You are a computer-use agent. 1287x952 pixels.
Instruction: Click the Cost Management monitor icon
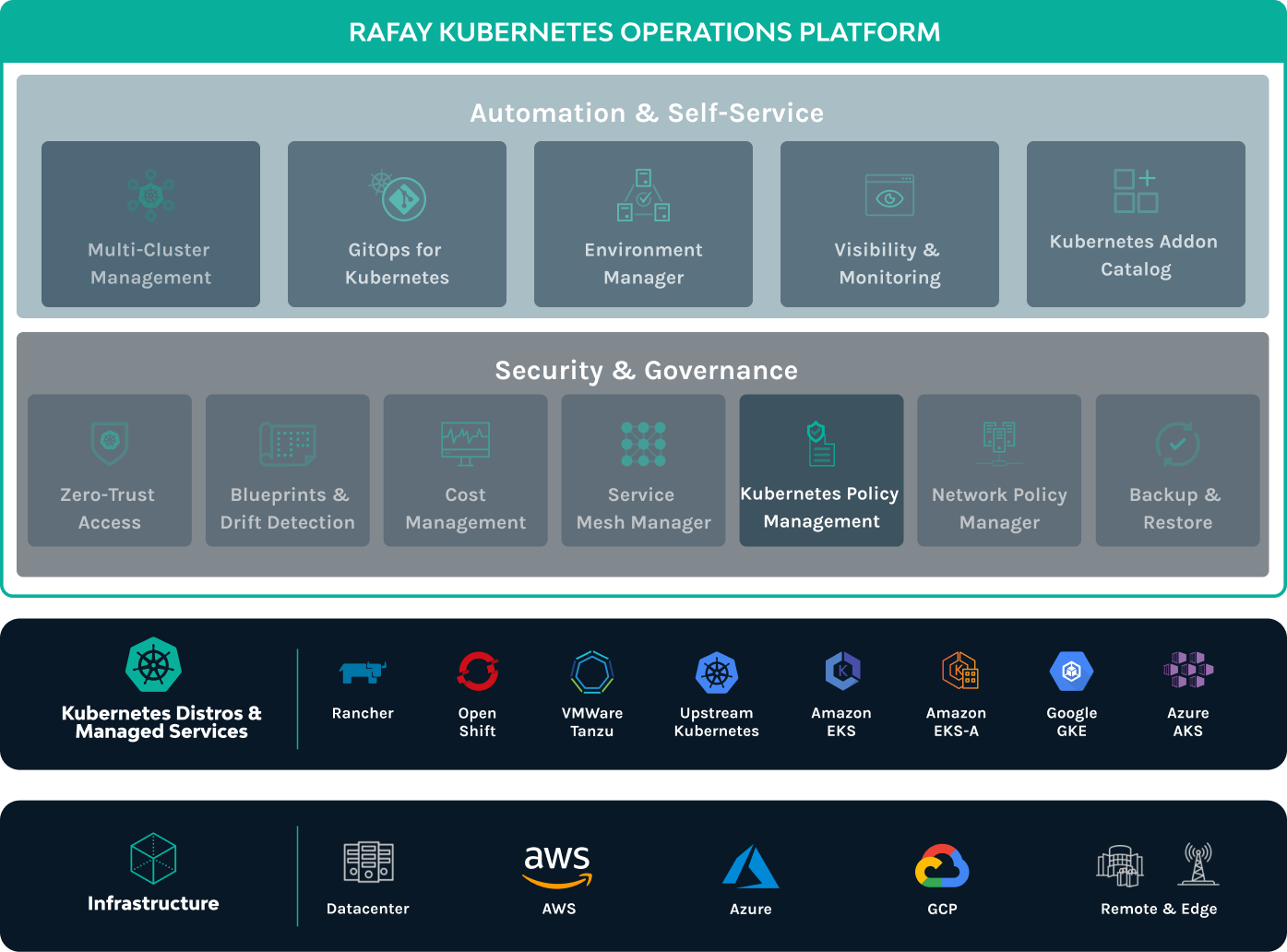click(x=466, y=444)
